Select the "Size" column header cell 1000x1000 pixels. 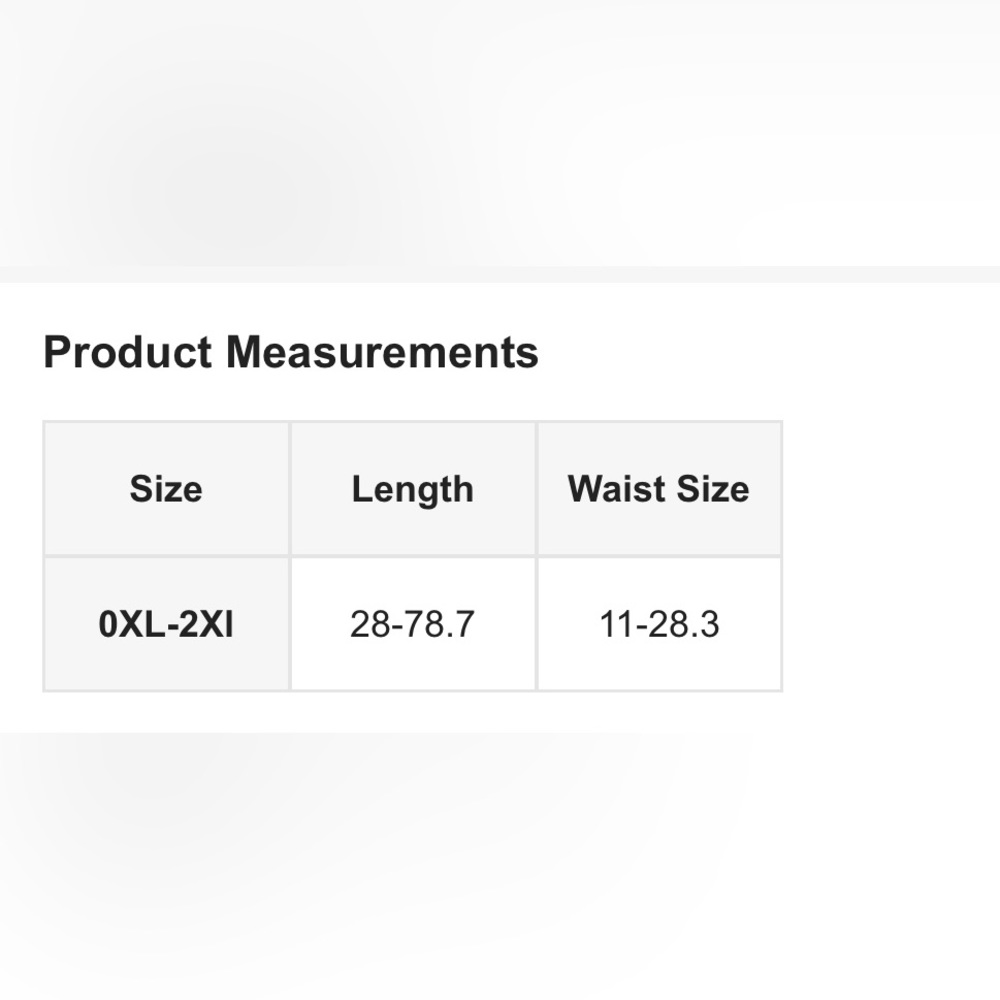pos(166,489)
